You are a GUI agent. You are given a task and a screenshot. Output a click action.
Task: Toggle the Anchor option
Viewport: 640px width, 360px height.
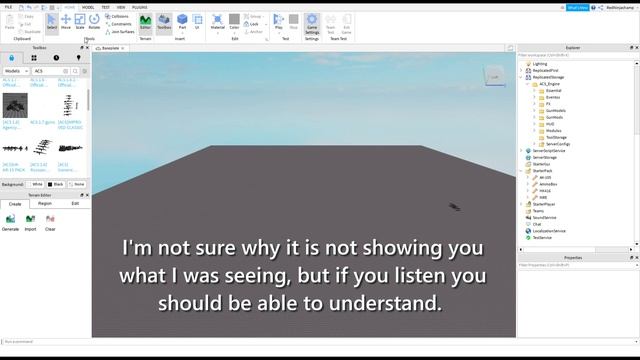pyautogui.click(x=253, y=31)
